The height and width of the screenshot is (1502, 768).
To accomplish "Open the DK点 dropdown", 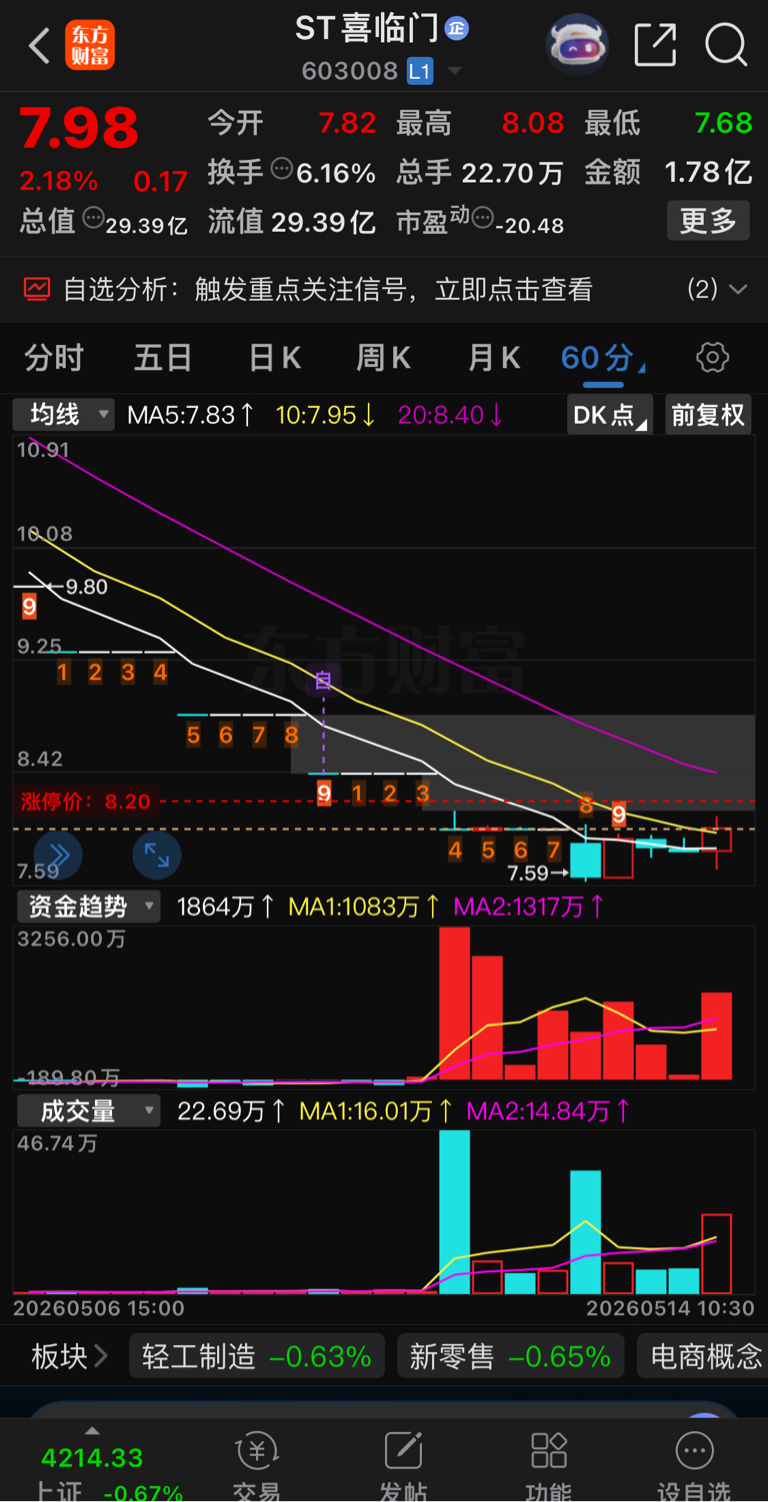I will 609,415.
